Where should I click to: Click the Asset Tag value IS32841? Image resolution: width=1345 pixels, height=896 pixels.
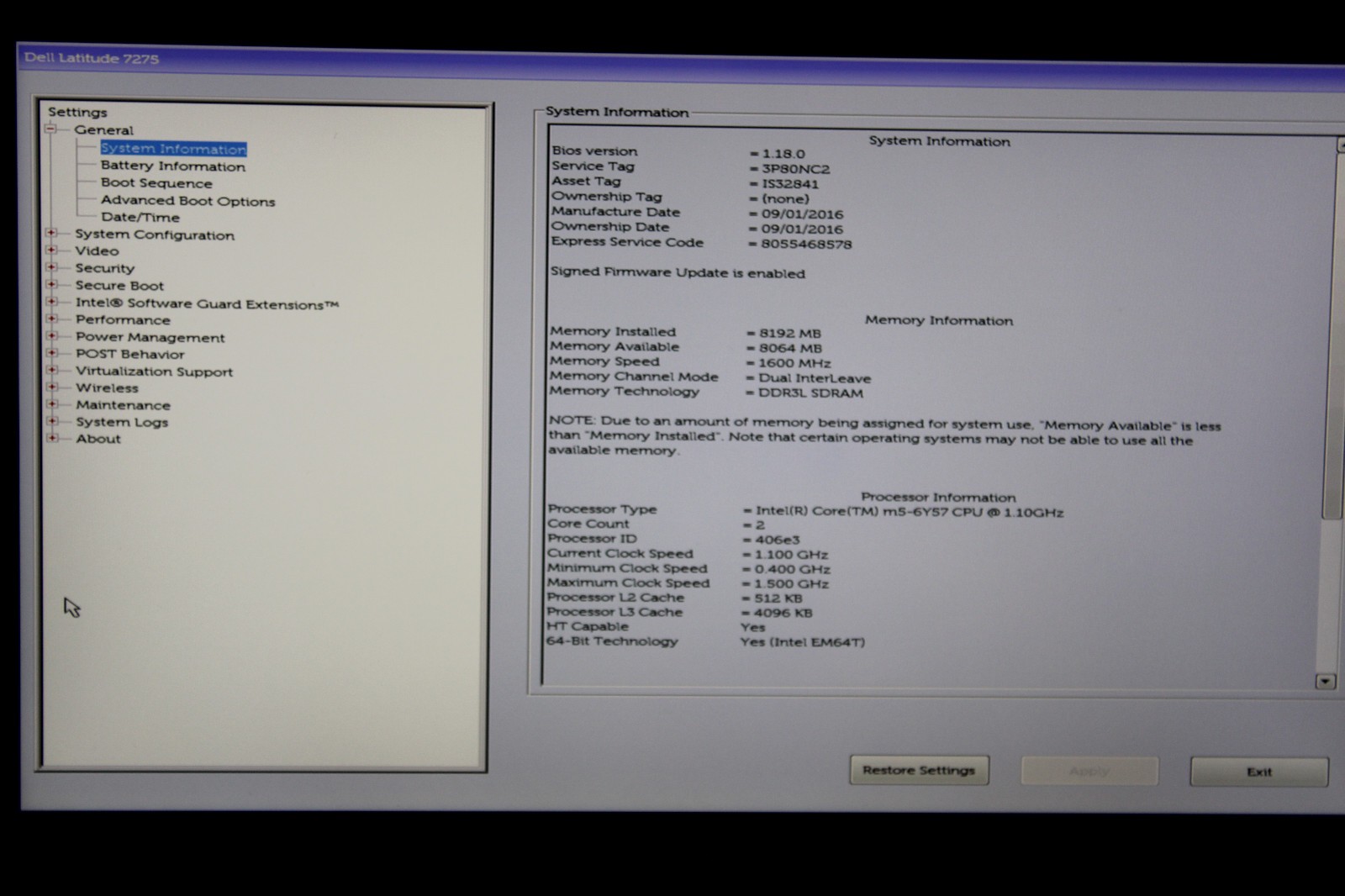point(789,184)
